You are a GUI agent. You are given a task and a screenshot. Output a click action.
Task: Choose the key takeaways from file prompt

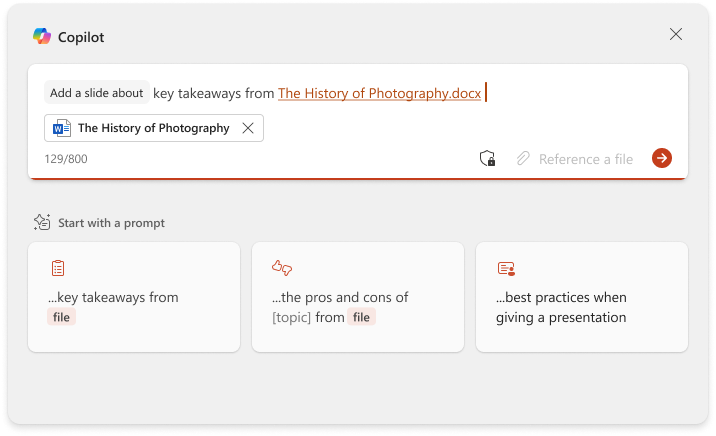(x=134, y=297)
